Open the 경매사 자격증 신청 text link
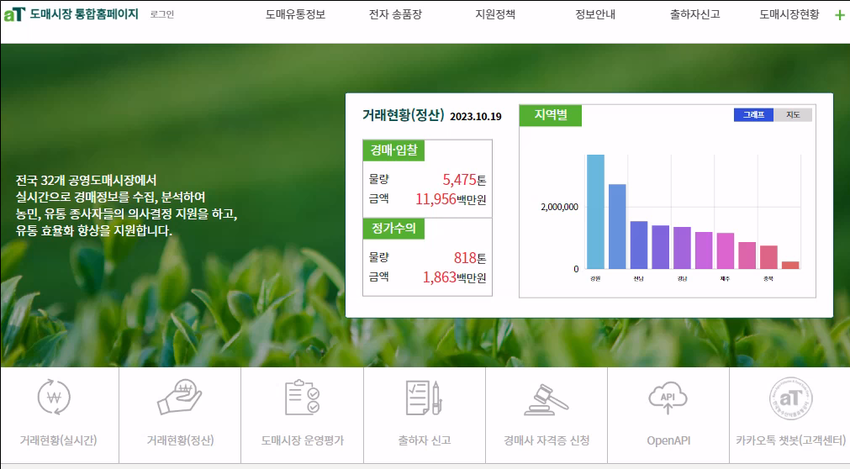 [x=546, y=440]
